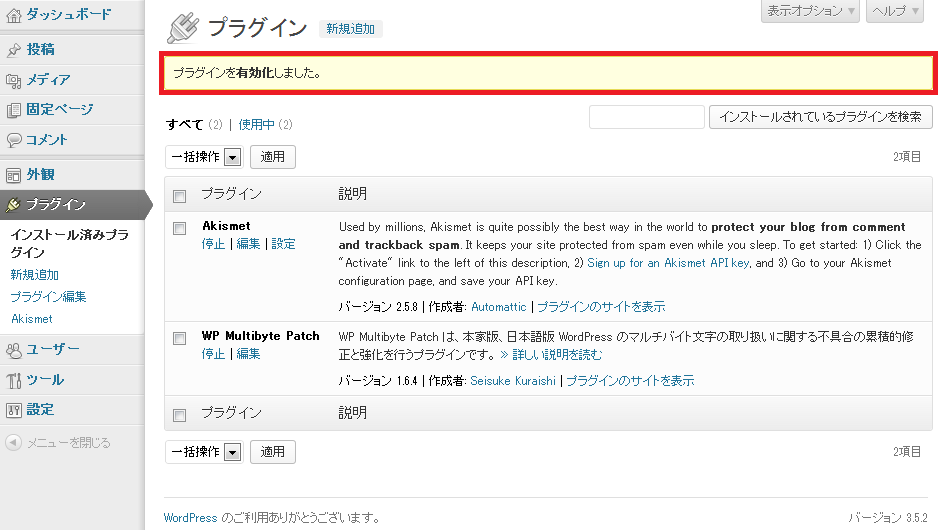Viewport: 940px width, 530px height.
Task: Toggle select-all checkbox in table header
Action: pyautogui.click(x=180, y=195)
